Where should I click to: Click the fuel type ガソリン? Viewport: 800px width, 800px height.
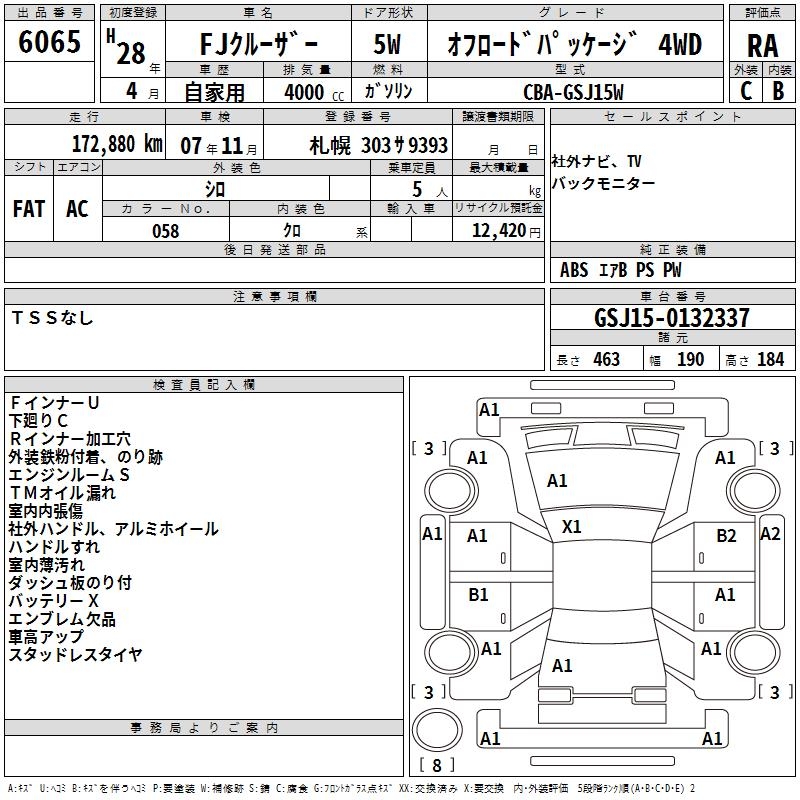tap(388, 91)
